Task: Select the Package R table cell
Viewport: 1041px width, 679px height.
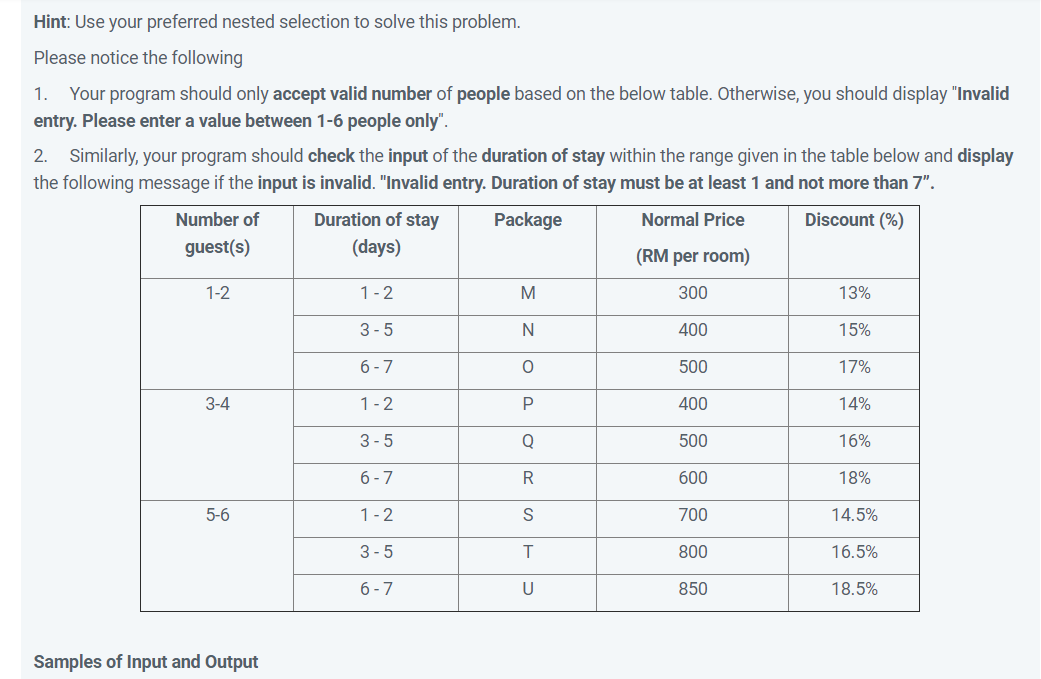Action: [527, 482]
